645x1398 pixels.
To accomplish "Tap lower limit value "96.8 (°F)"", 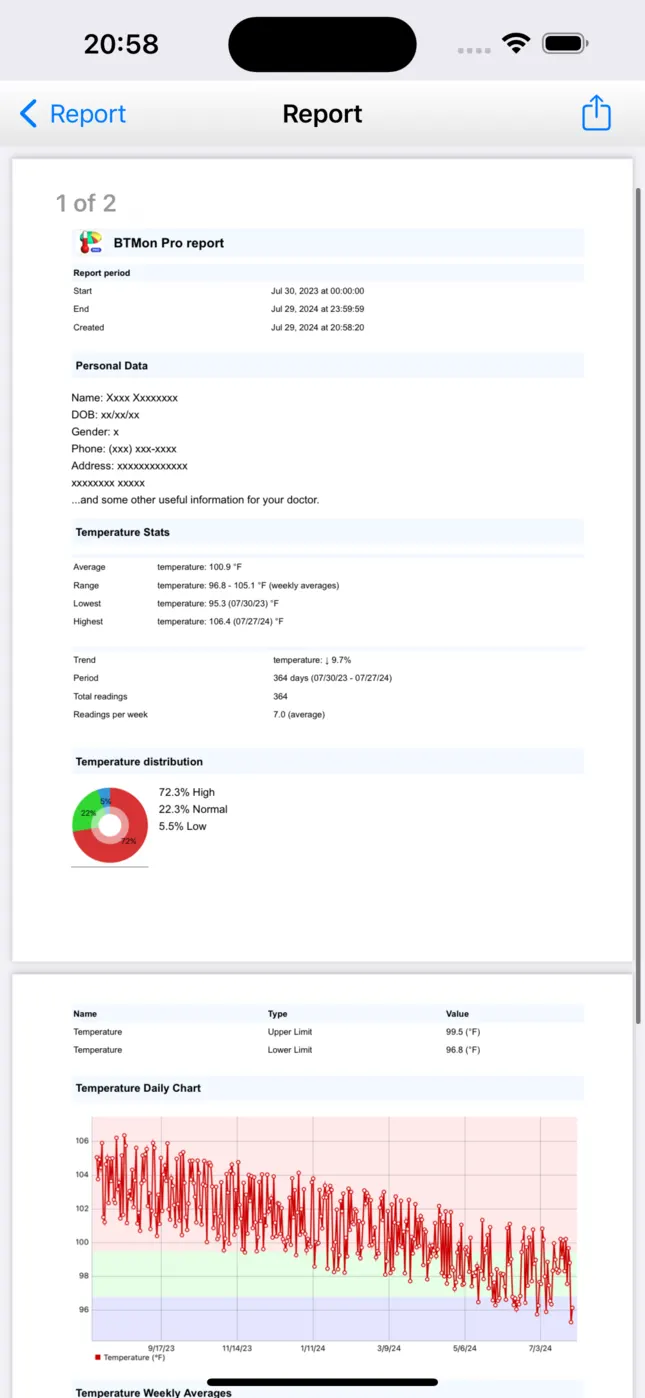I will 463,1050.
